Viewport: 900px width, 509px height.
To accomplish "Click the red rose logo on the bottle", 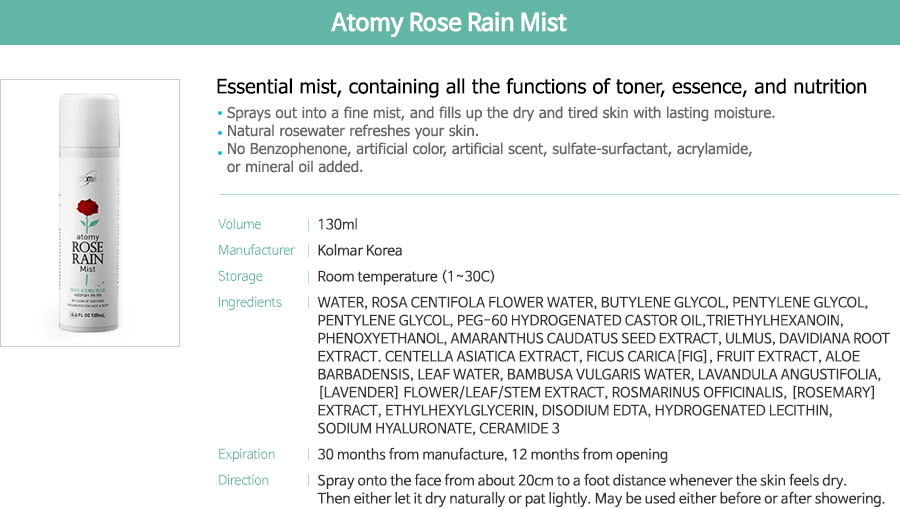I will pyautogui.click(x=88, y=215).
